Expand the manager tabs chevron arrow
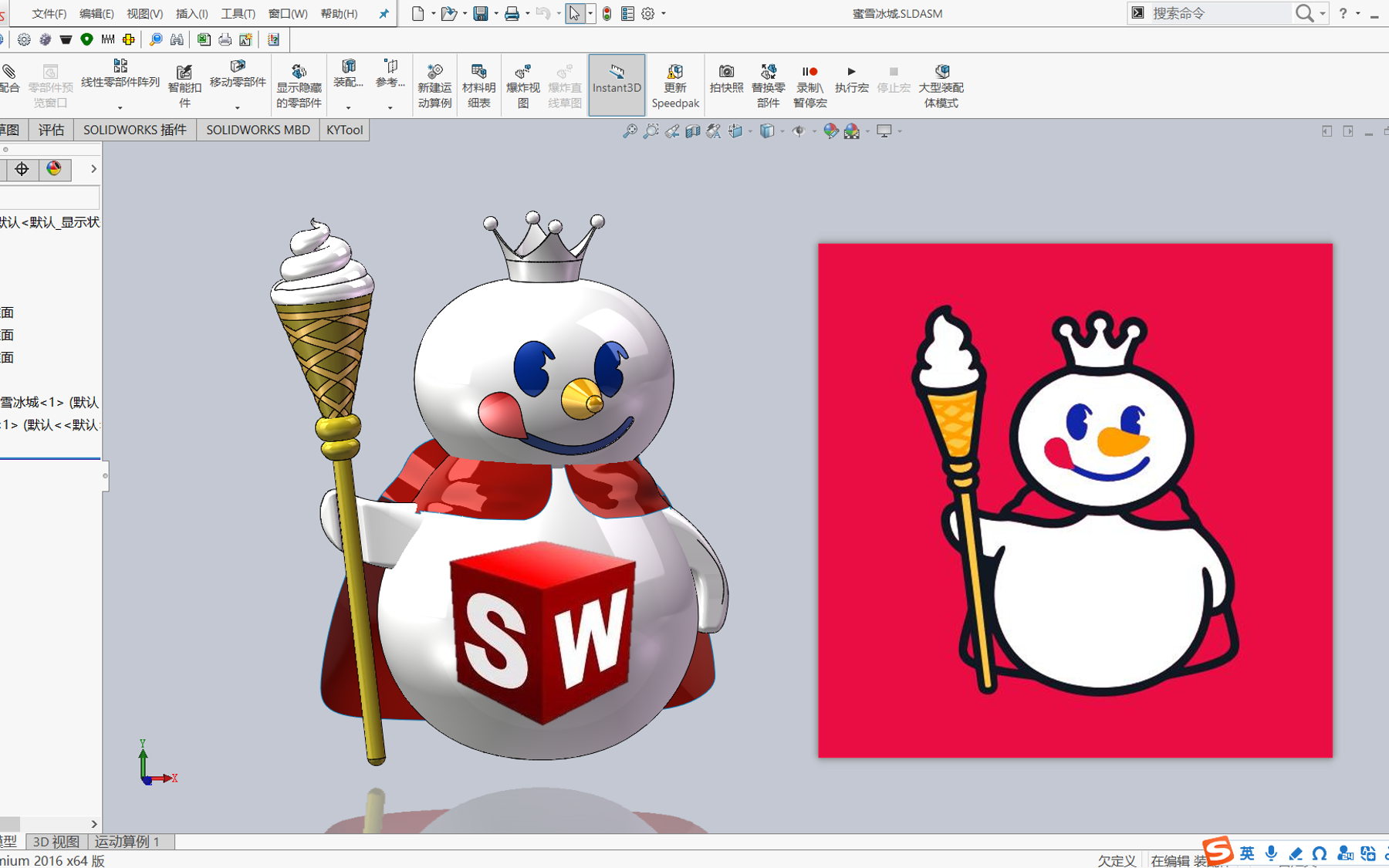 93,169
